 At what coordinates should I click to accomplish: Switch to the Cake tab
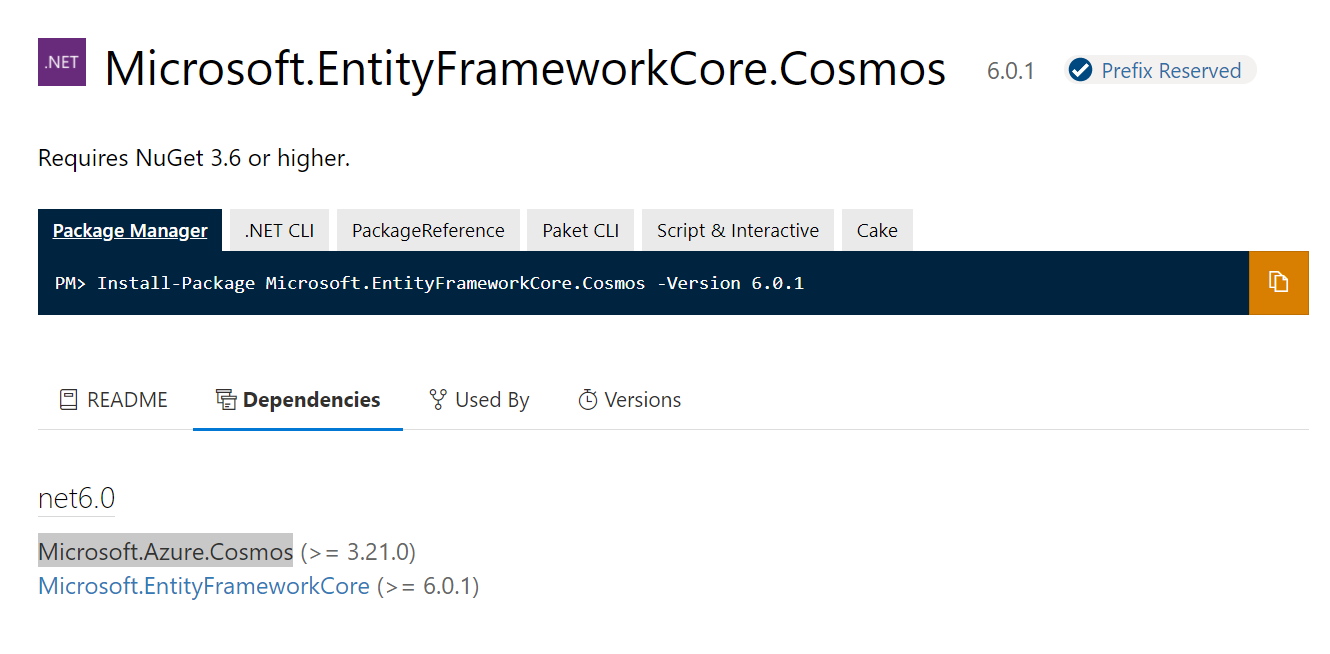coord(877,229)
